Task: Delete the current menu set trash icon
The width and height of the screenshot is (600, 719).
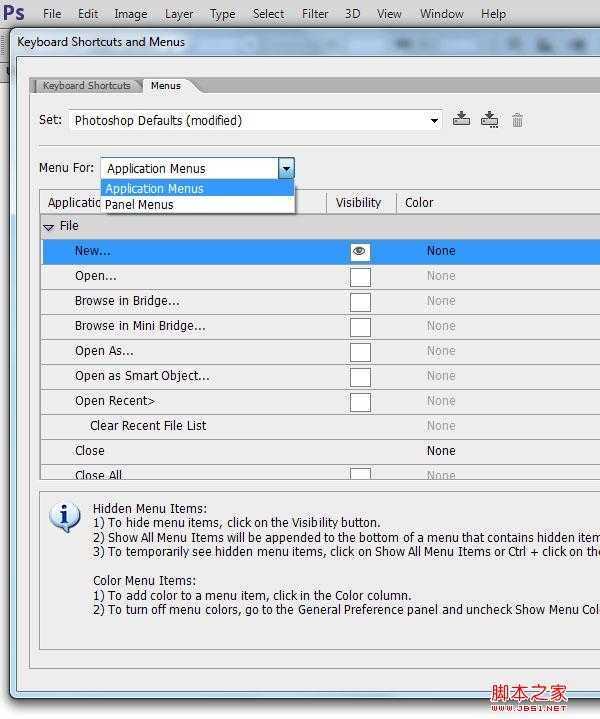Action: pyautogui.click(x=517, y=120)
